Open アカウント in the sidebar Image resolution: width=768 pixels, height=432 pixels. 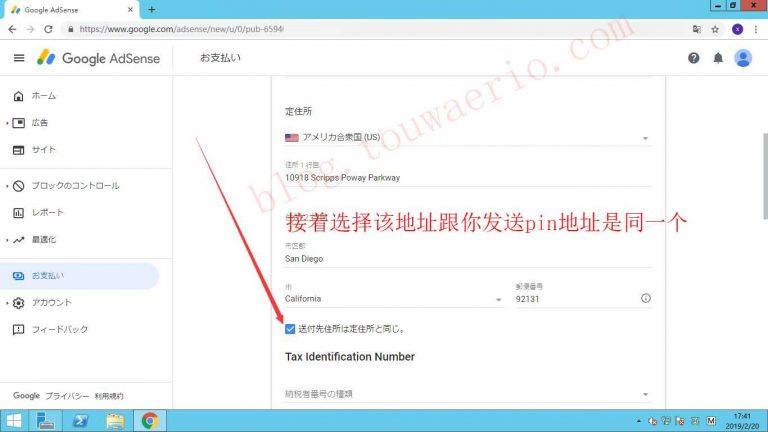pyautogui.click(x=52, y=303)
